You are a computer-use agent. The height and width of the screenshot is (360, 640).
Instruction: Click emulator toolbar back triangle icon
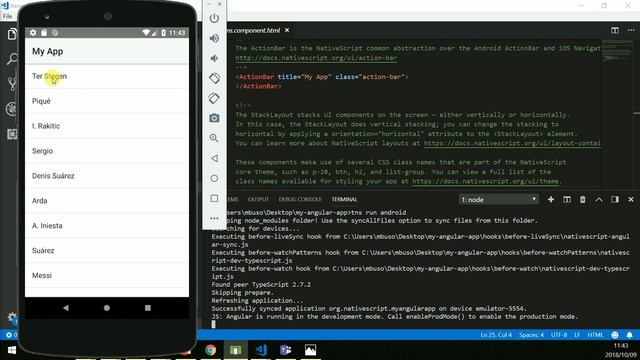[214, 158]
